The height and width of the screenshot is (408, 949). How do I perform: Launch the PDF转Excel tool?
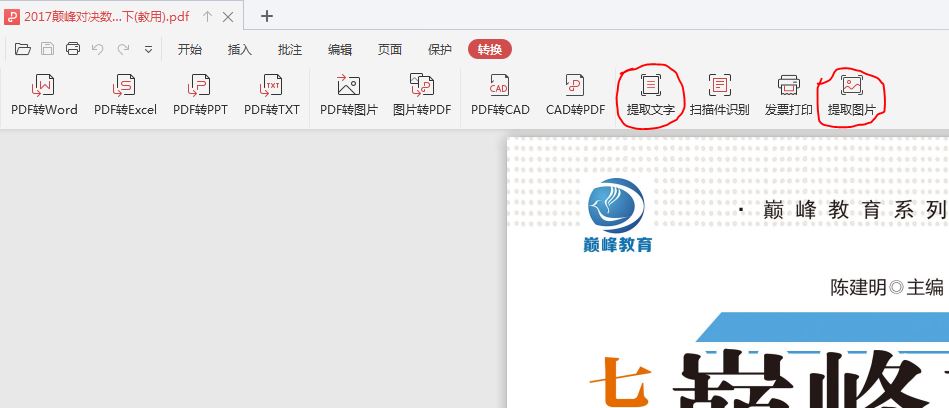(125, 95)
